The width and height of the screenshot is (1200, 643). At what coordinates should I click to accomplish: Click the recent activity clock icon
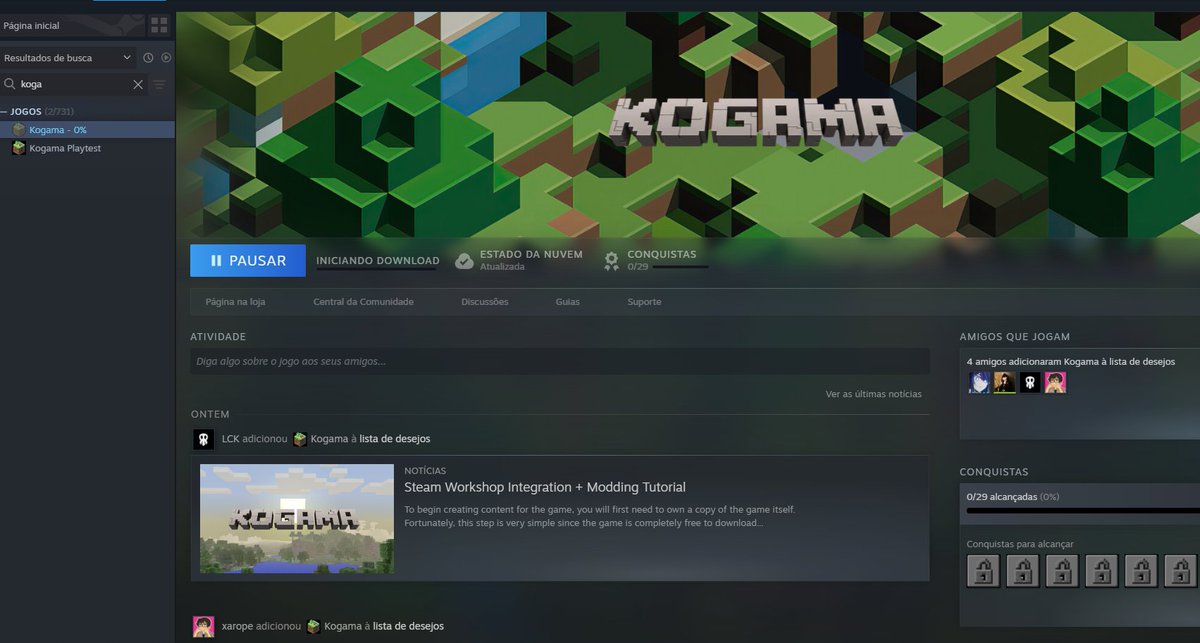(148, 58)
